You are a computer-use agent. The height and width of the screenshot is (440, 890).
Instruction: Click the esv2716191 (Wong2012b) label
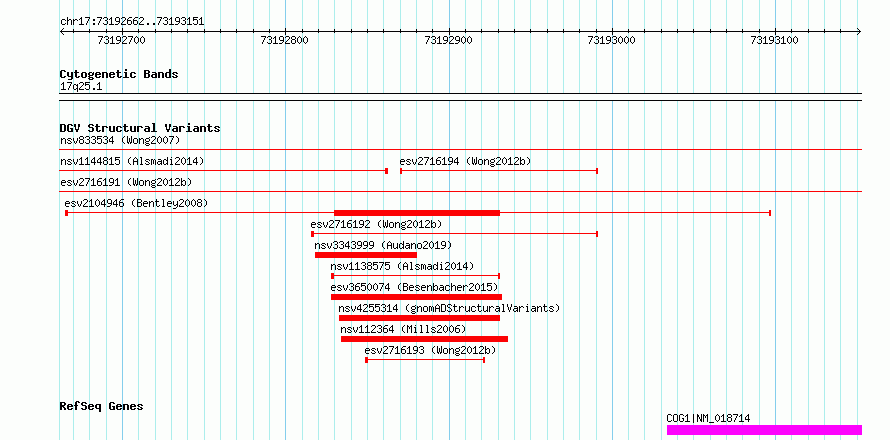[x=126, y=182]
